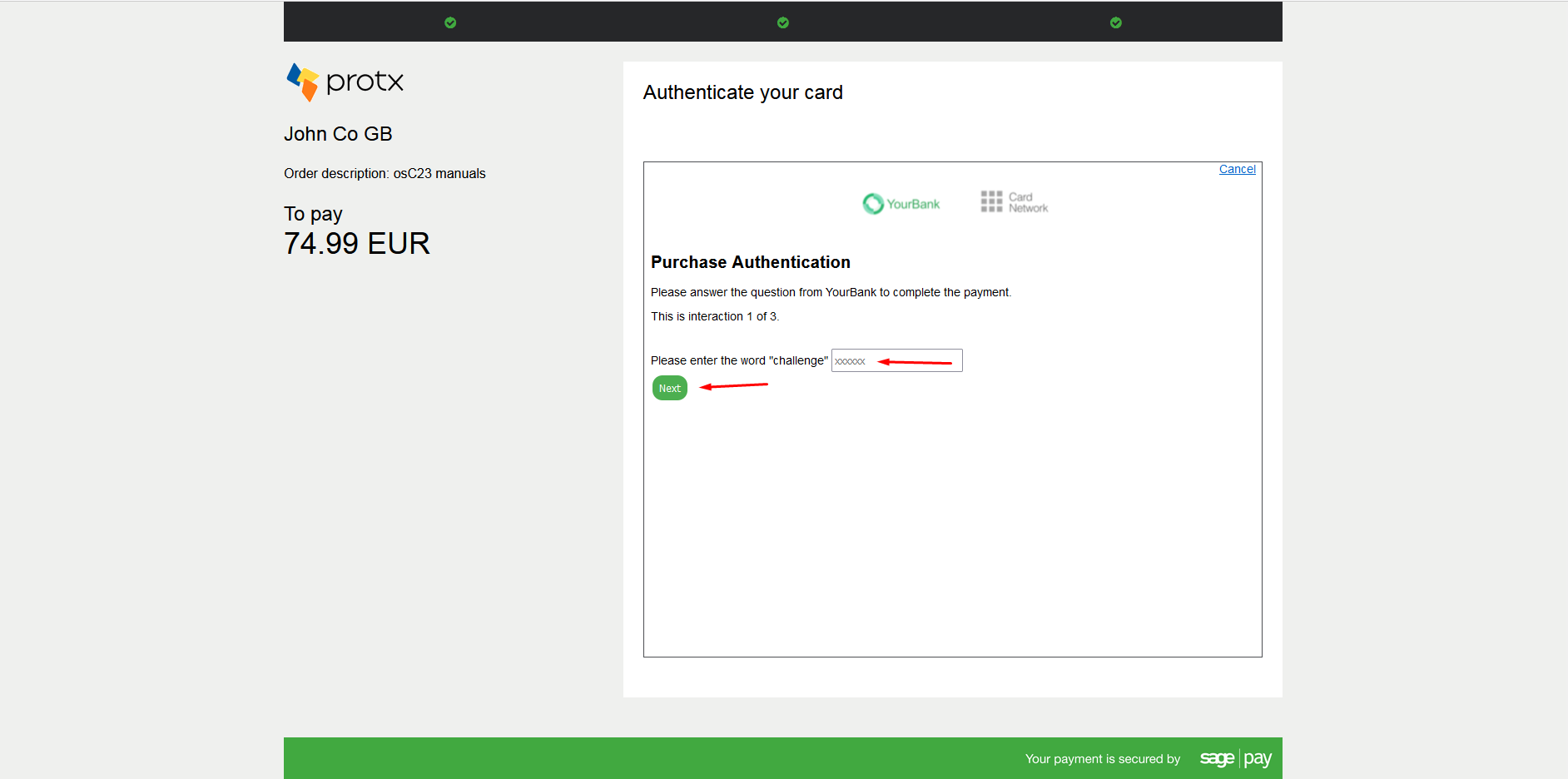Click the first green checkmark step
Viewport: 1568px width, 779px height.
[450, 22]
